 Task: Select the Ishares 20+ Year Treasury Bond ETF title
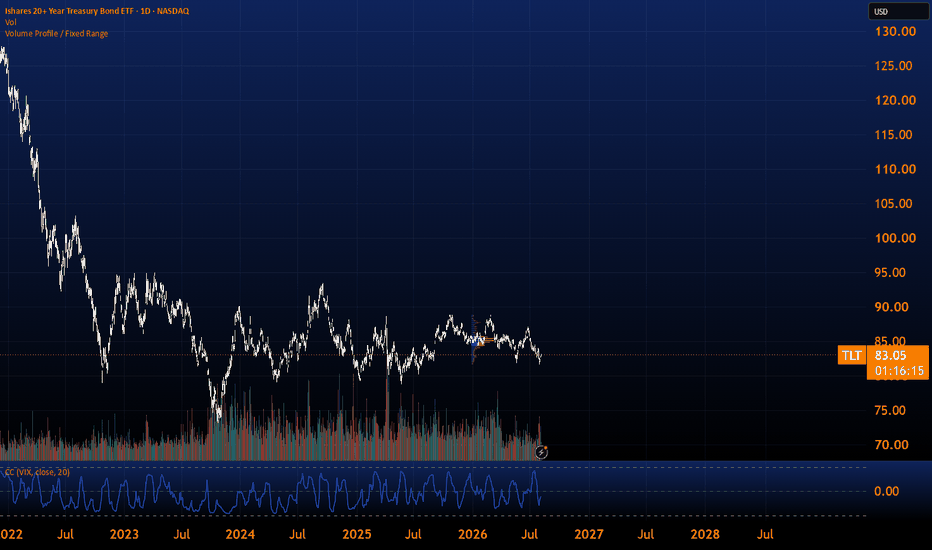tap(97, 11)
